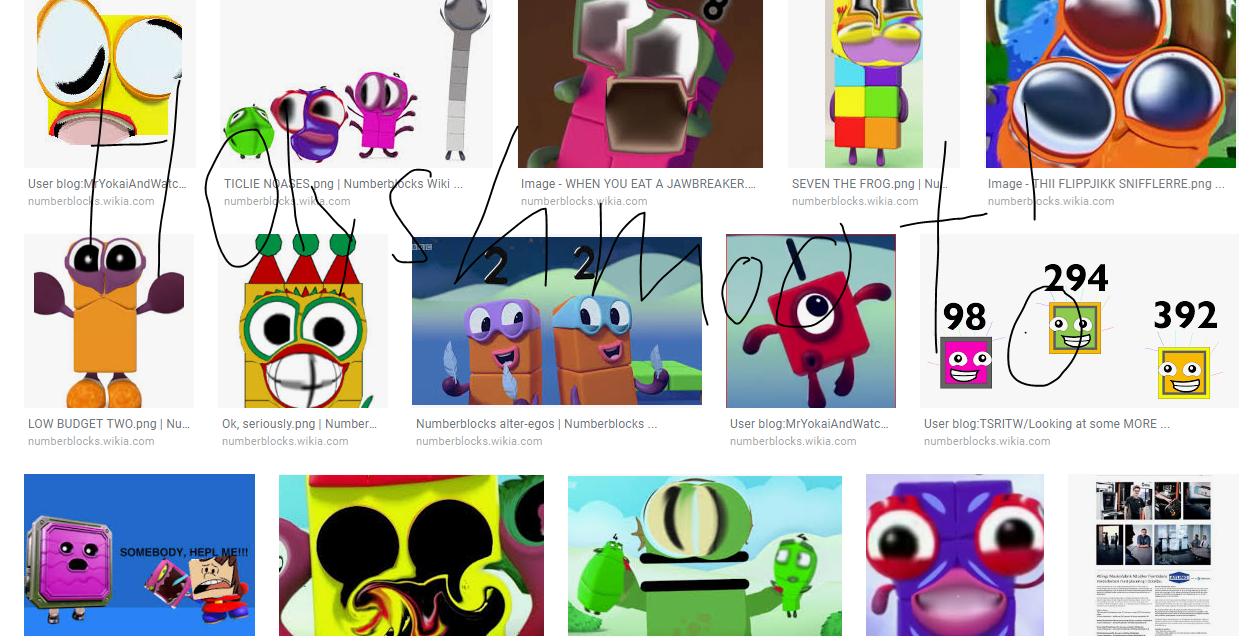Click the User blog caption under the red one-eyed block
The width and height of the screenshot is (1245, 636).
809,424
